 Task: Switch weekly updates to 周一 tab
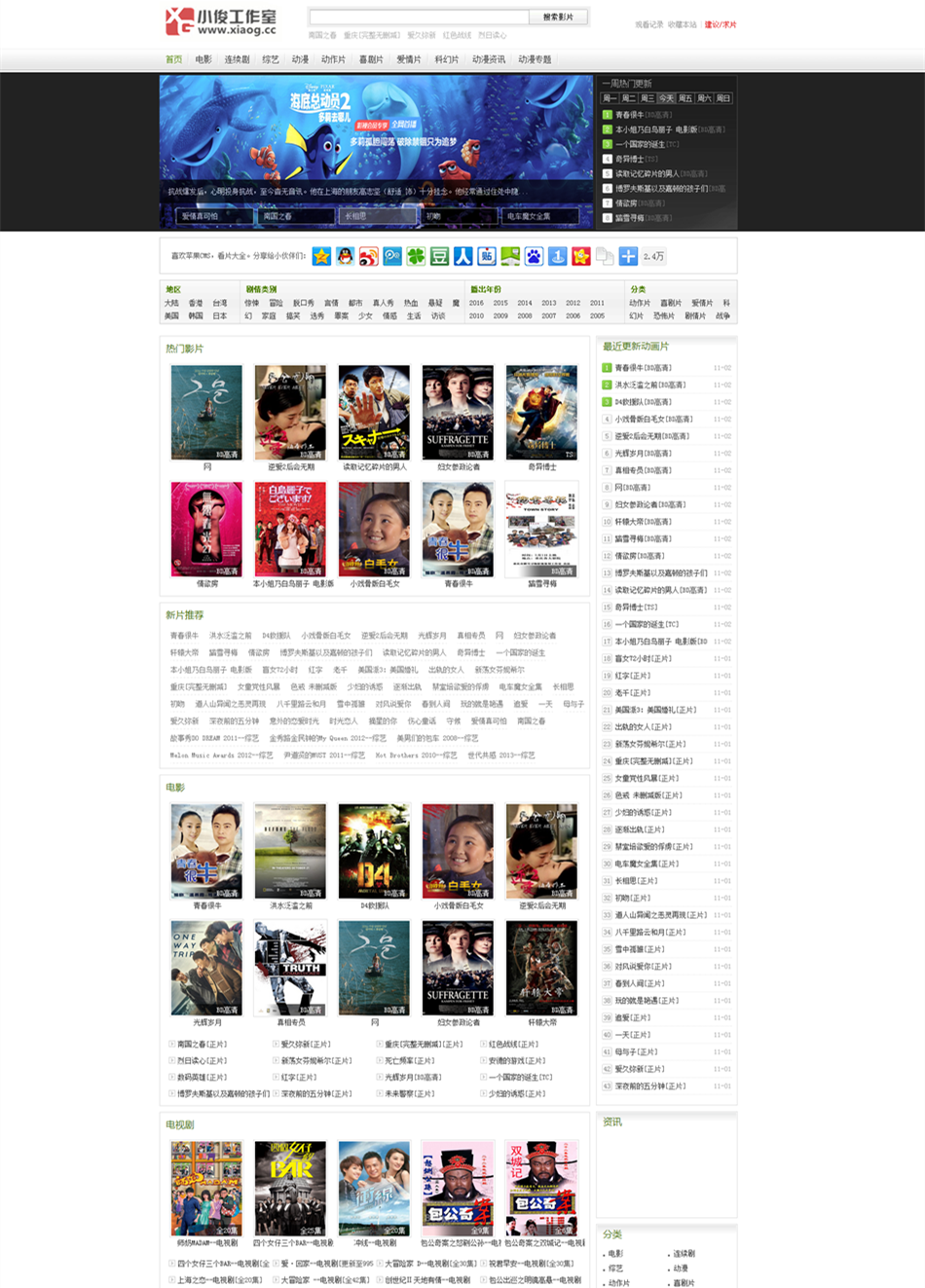(610, 98)
